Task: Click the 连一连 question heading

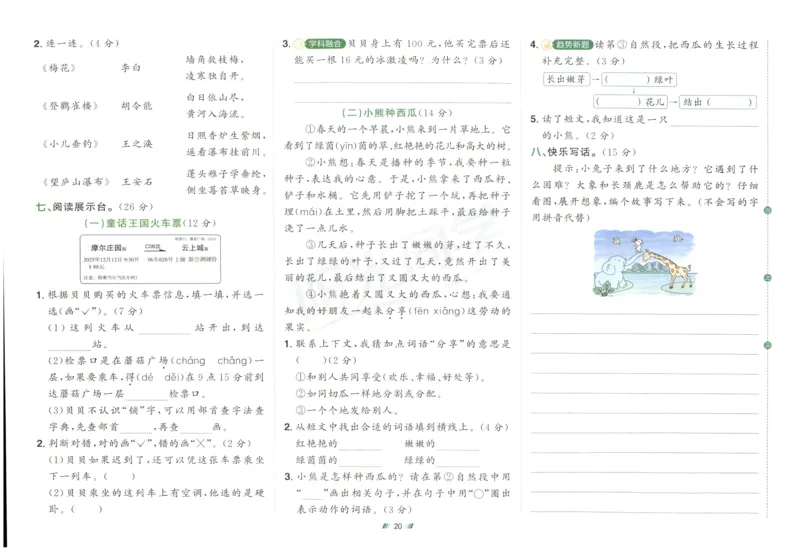Action: click(x=76, y=43)
